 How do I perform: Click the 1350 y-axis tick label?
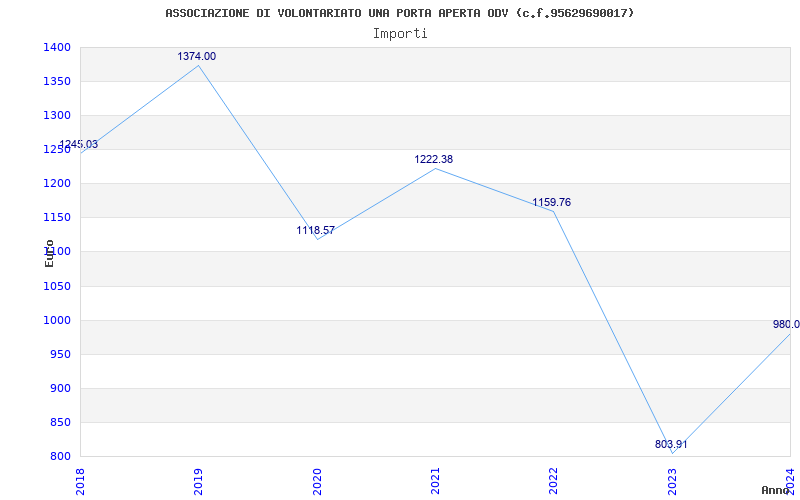(x=57, y=82)
